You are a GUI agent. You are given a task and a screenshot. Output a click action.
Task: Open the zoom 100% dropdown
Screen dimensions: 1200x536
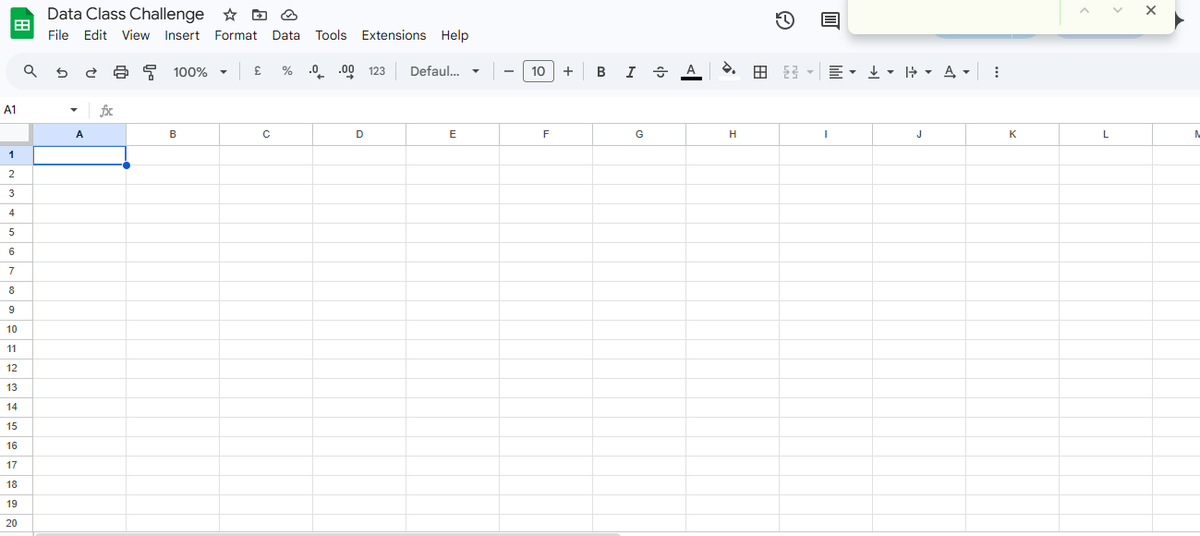[x=200, y=72]
